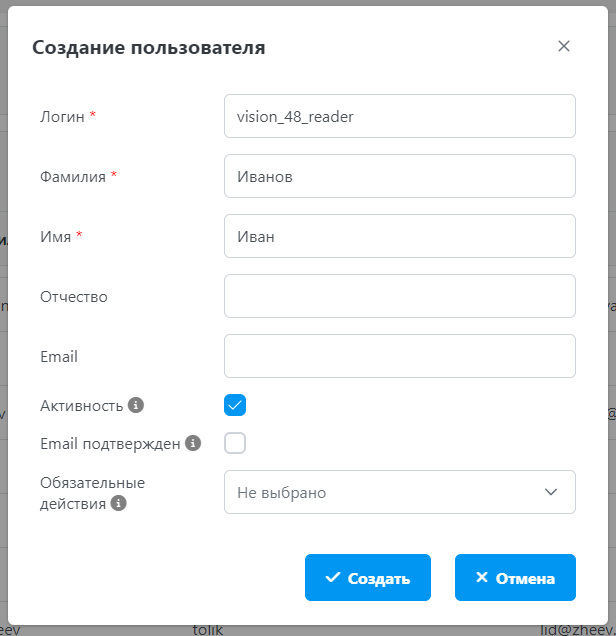Click the Обязательные действия info icon
The width and height of the screenshot is (616, 636).
[x=119, y=503]
